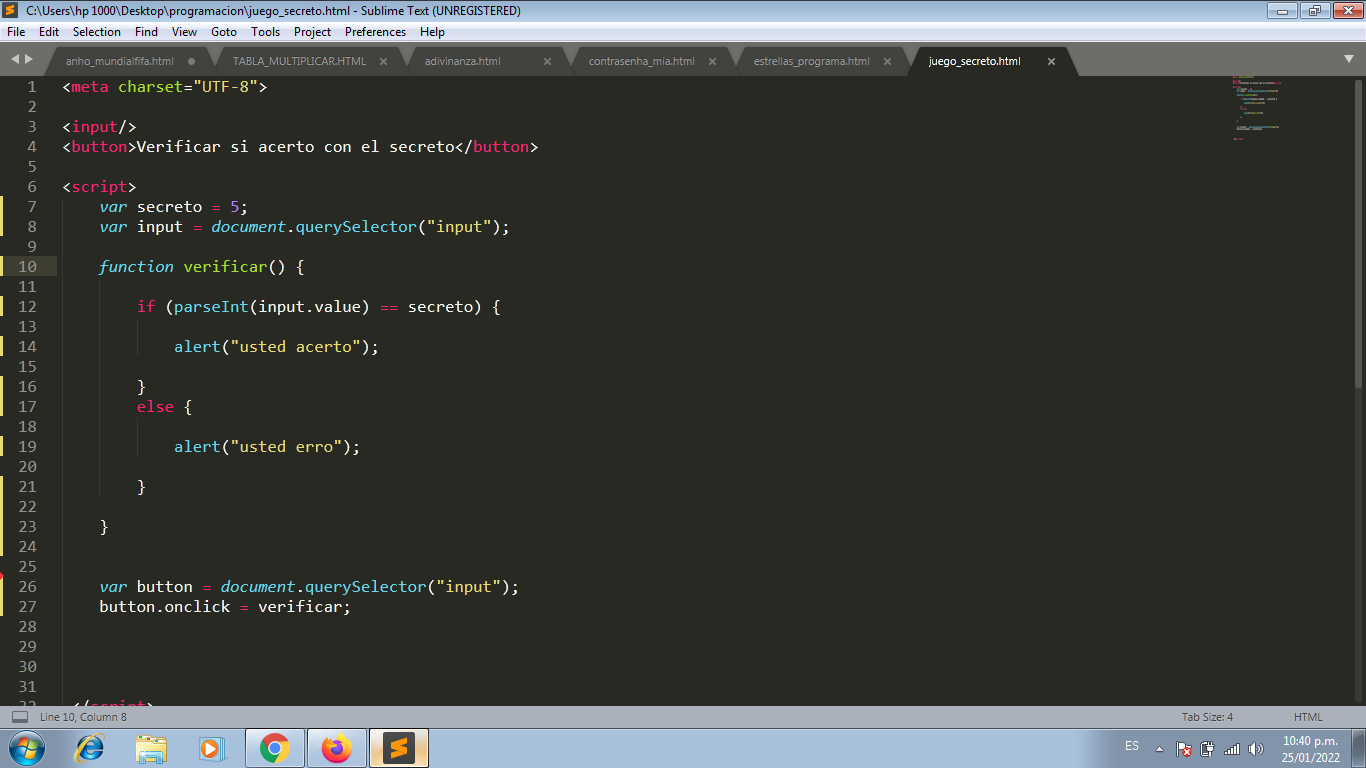Open the Goto menu
Image resolution: width=1366 pixels, height=768 pixels.
(224, 32)
